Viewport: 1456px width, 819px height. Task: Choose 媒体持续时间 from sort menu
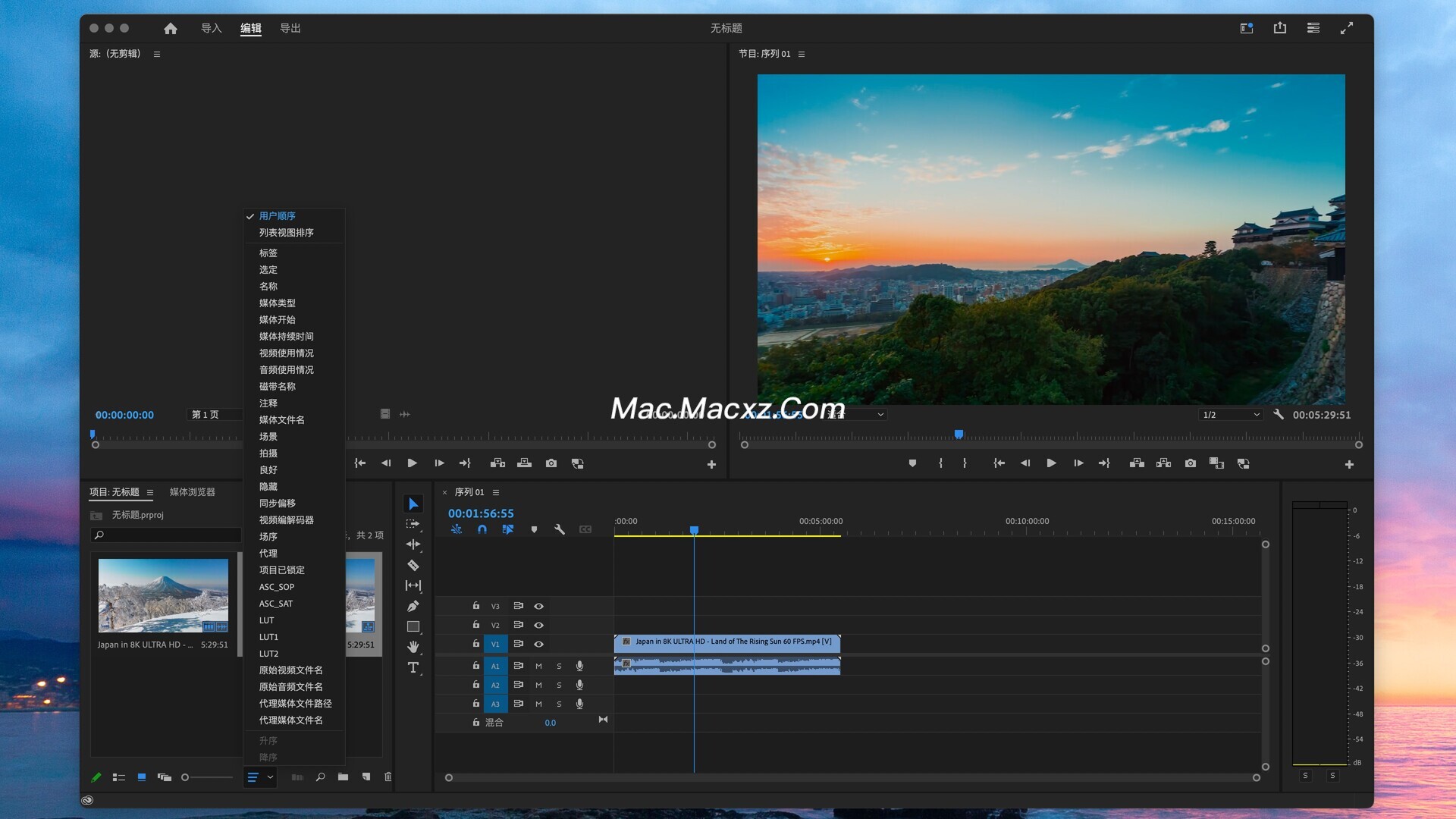[x=286, y=336]
